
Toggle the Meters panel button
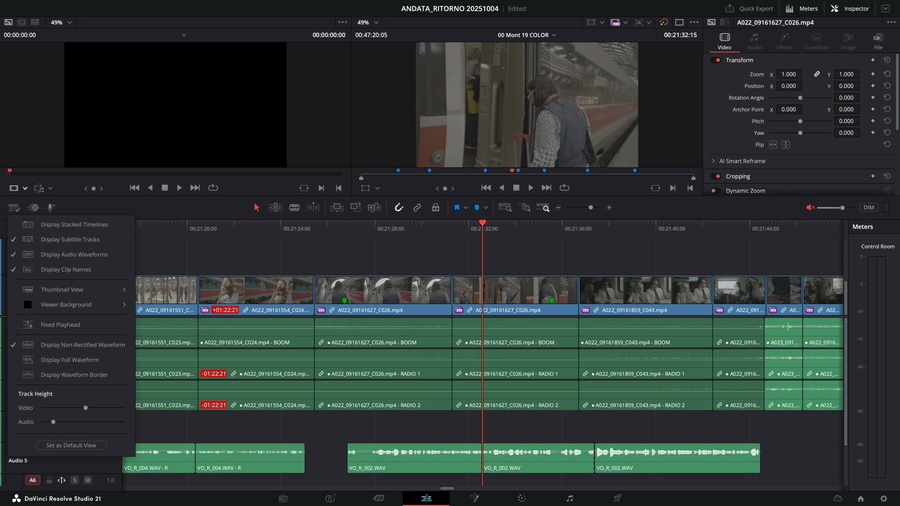(x=801, y=9)
